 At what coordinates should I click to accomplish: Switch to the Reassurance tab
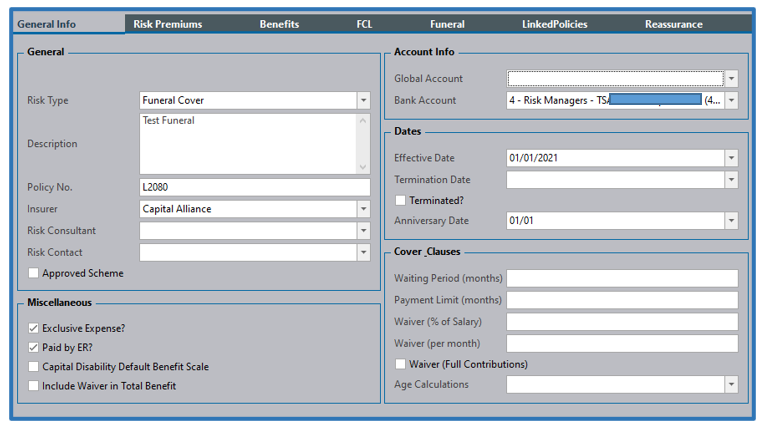tap(674, 24)
